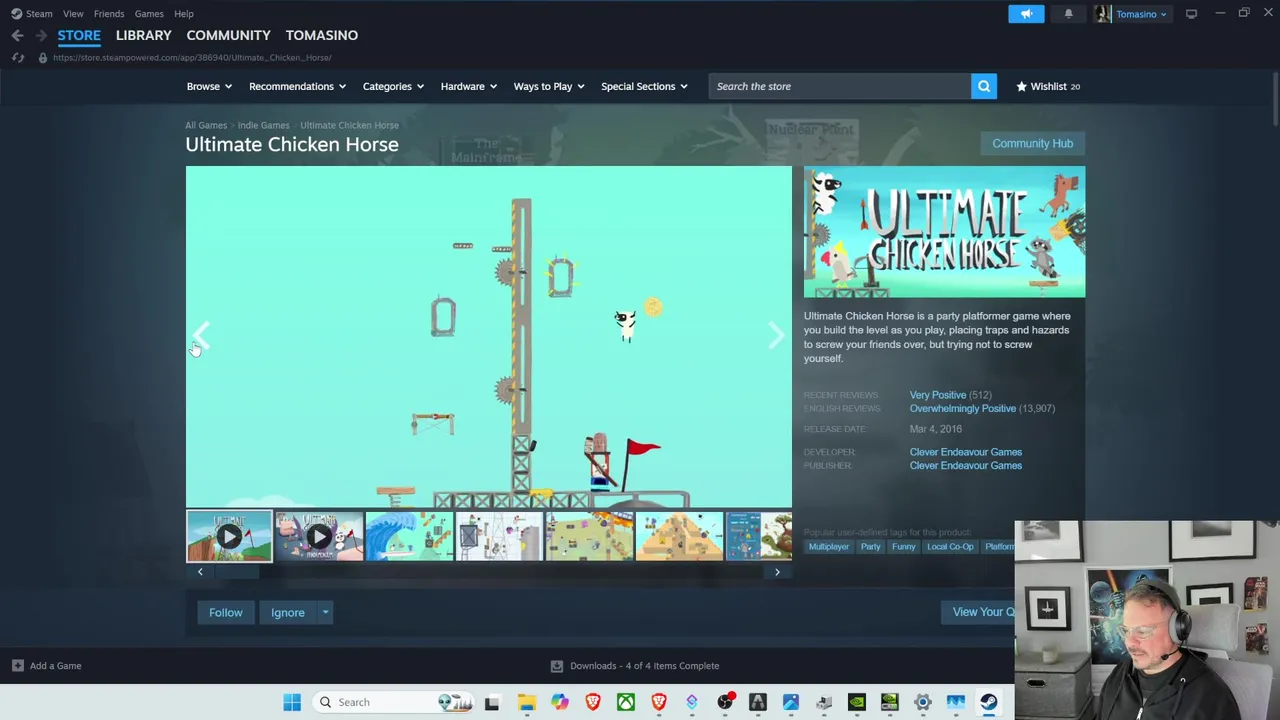Expand the Special Sections menu
The width and height of the screenshot is (1280, 720).
click(x=644, y=86)
